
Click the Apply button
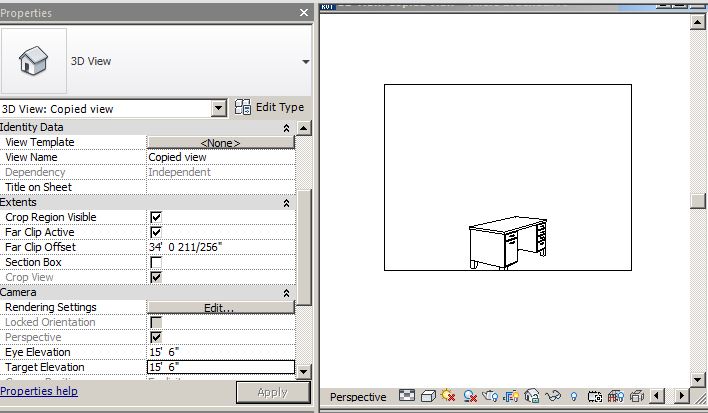(x=273, y=392)
